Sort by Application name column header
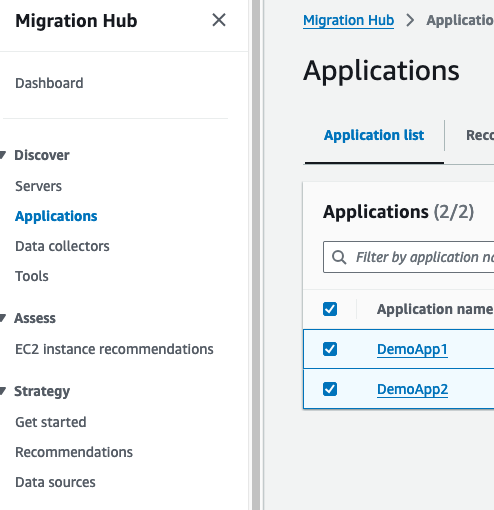 (435, 309)
